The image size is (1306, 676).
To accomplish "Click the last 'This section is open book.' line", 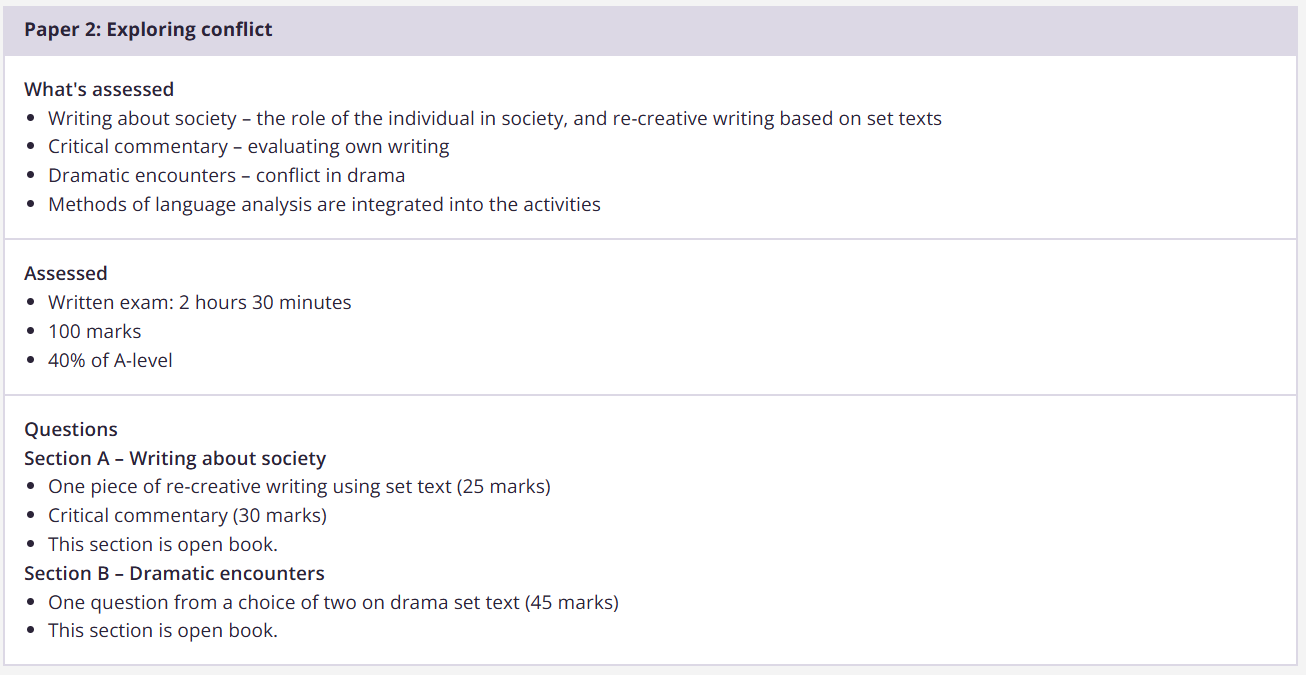I will 162,631.
